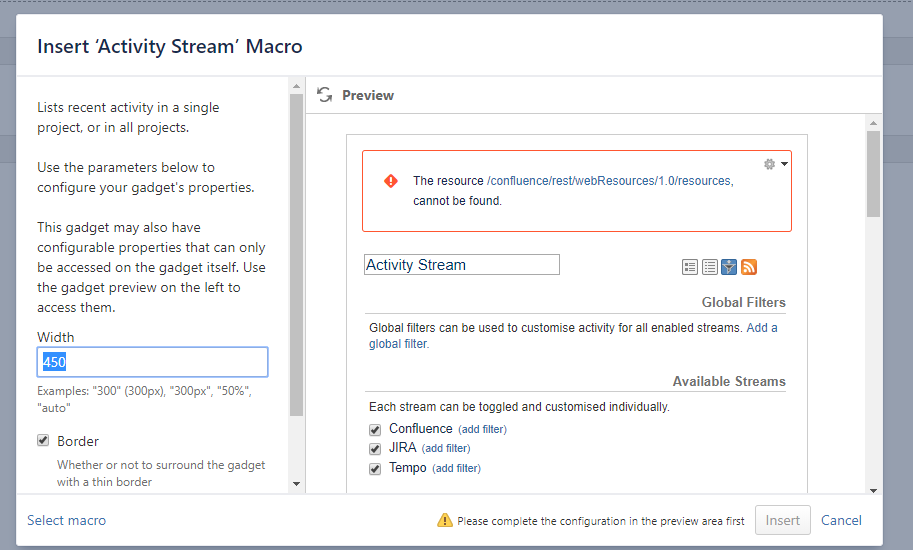This screenshot has width=913, height=550.
Task: Uncheck the Border checkbox
Action: pyautogui.click(x=43, y=441)
